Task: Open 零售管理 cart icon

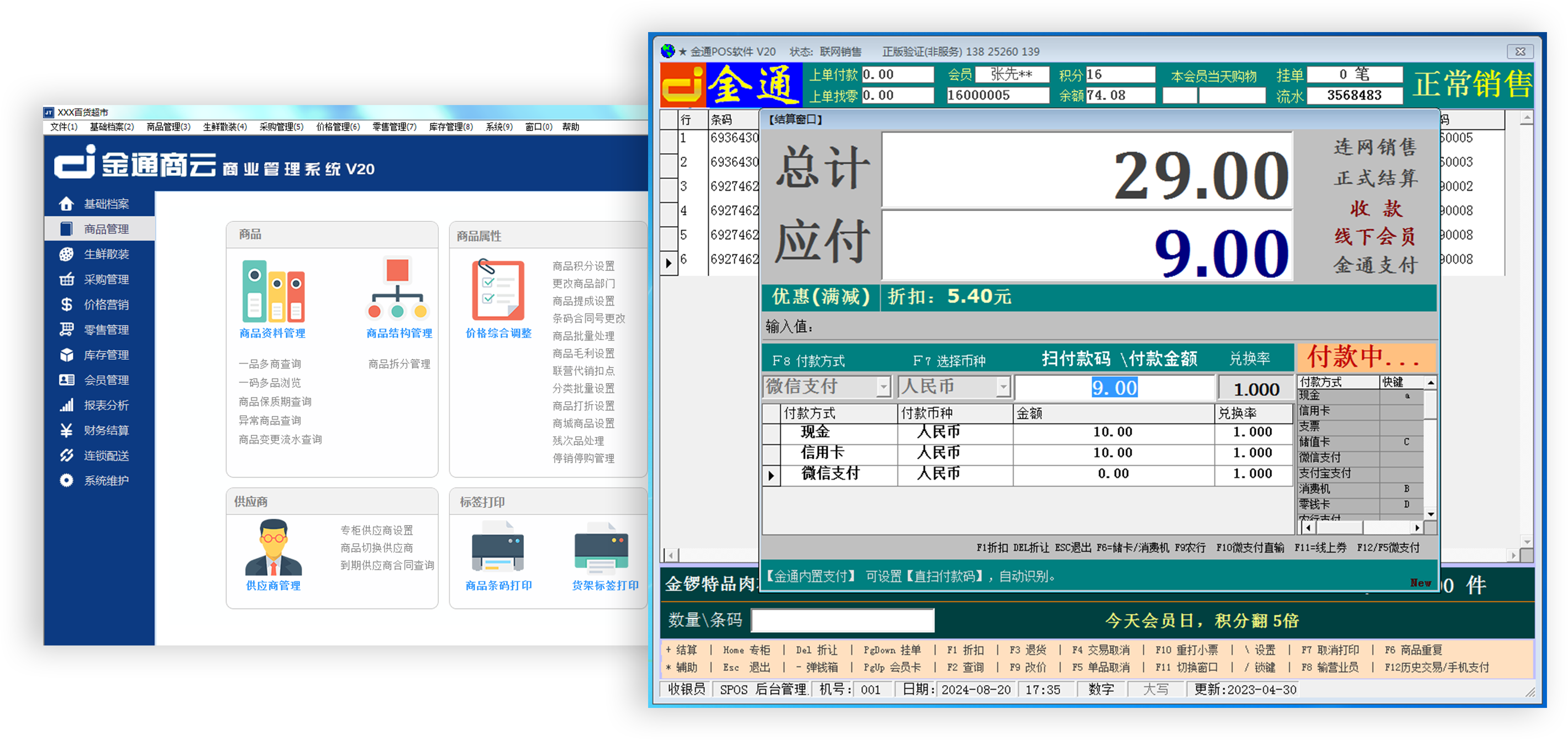Action: coord(66,329)
